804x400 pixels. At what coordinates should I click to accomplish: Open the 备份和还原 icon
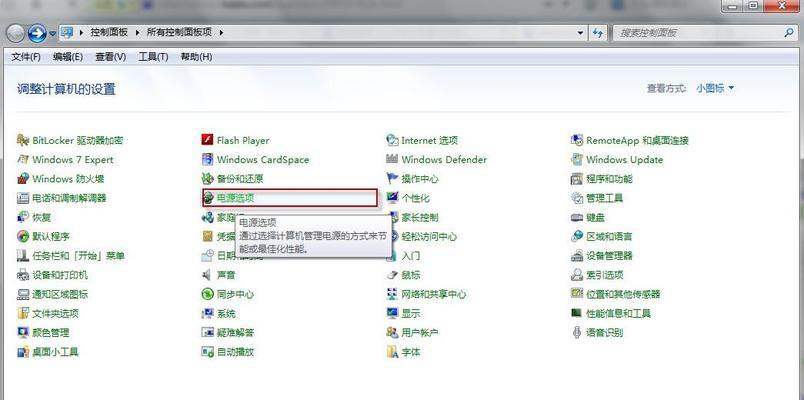point(208,178)
